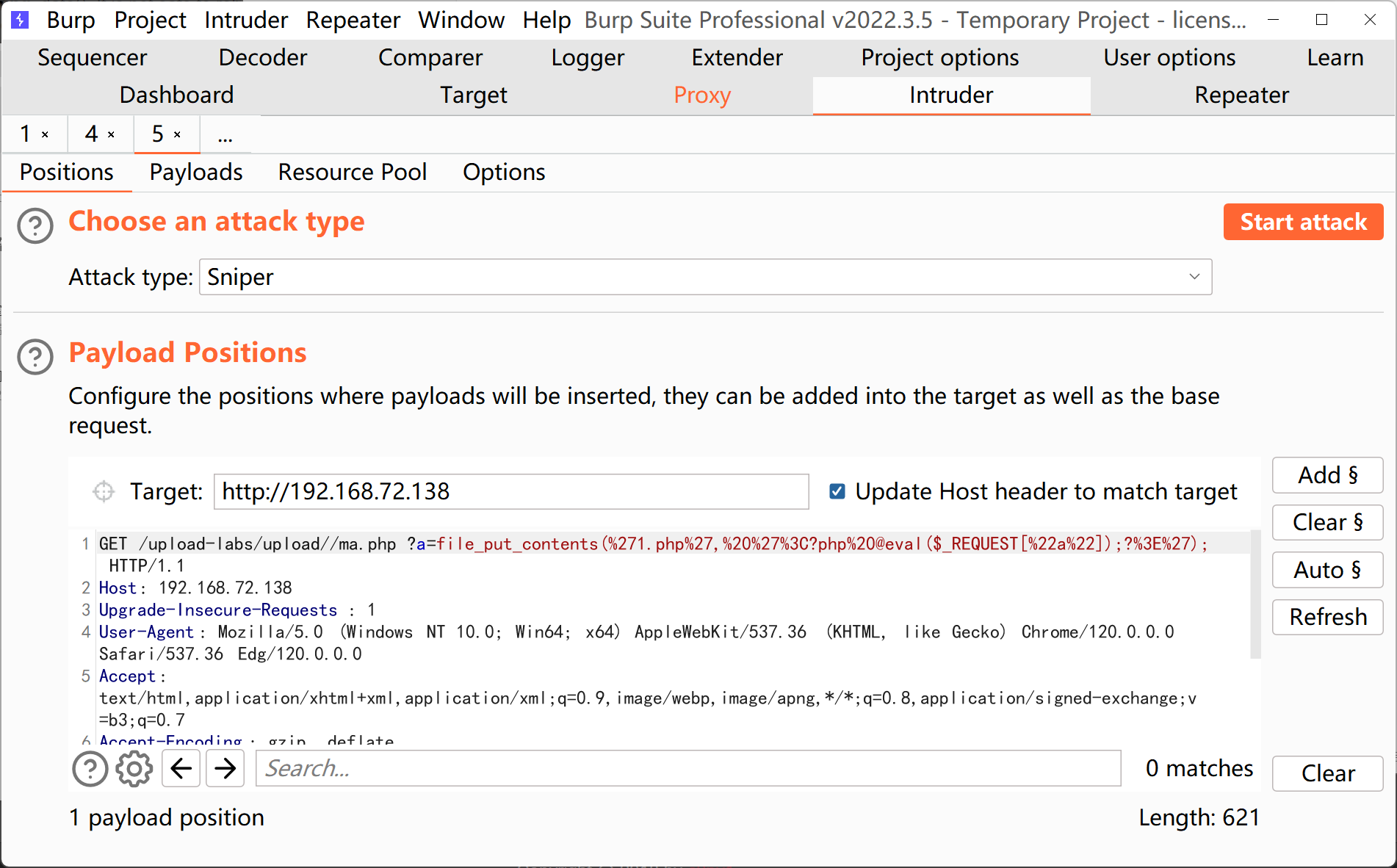Image resolution: width=1397 pixels, height=868 pixels.
Task: Switch to the Decoder tab
Action: tap(263, 58)
